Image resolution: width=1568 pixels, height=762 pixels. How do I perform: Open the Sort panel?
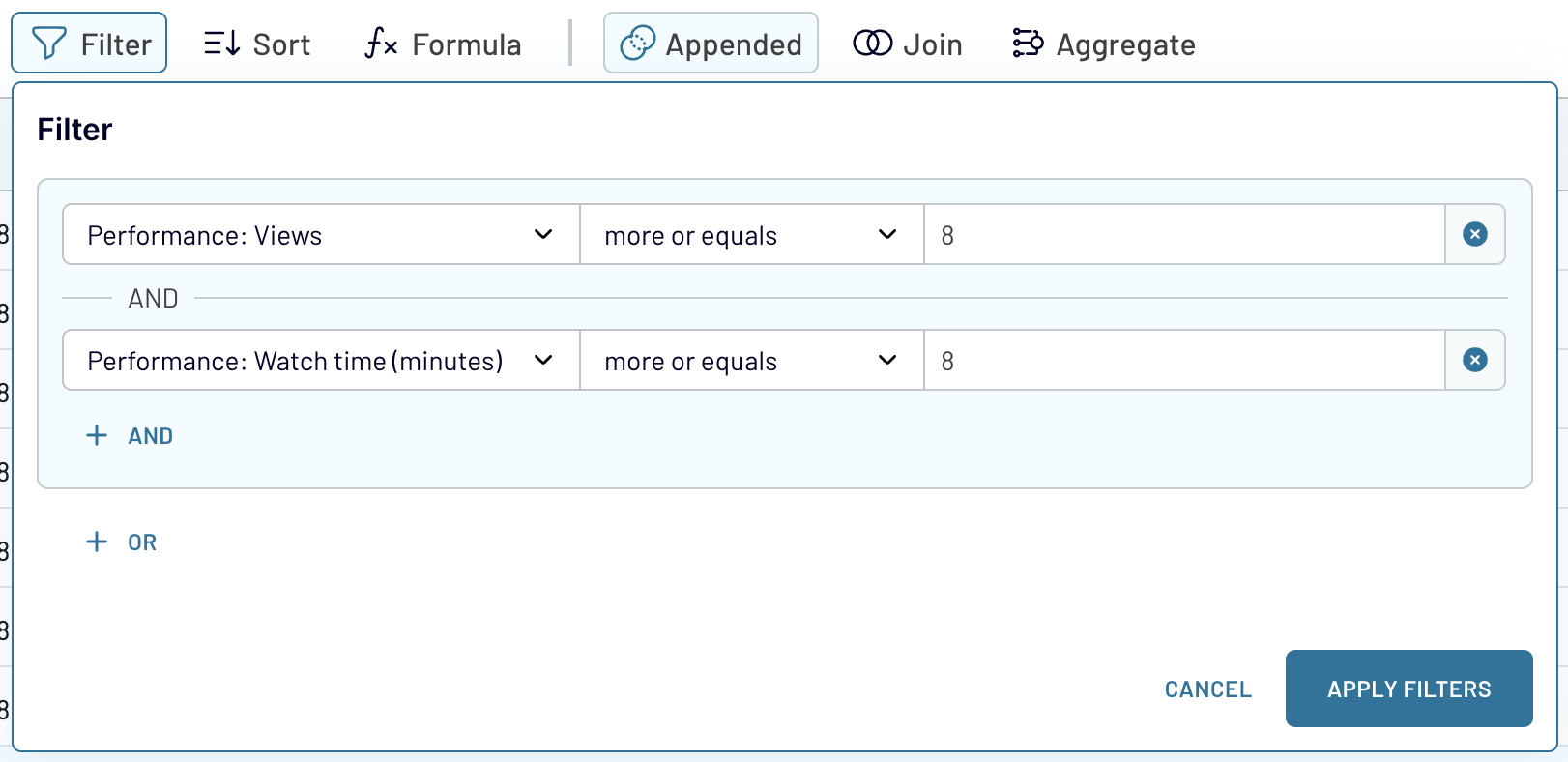click(257, 44)
